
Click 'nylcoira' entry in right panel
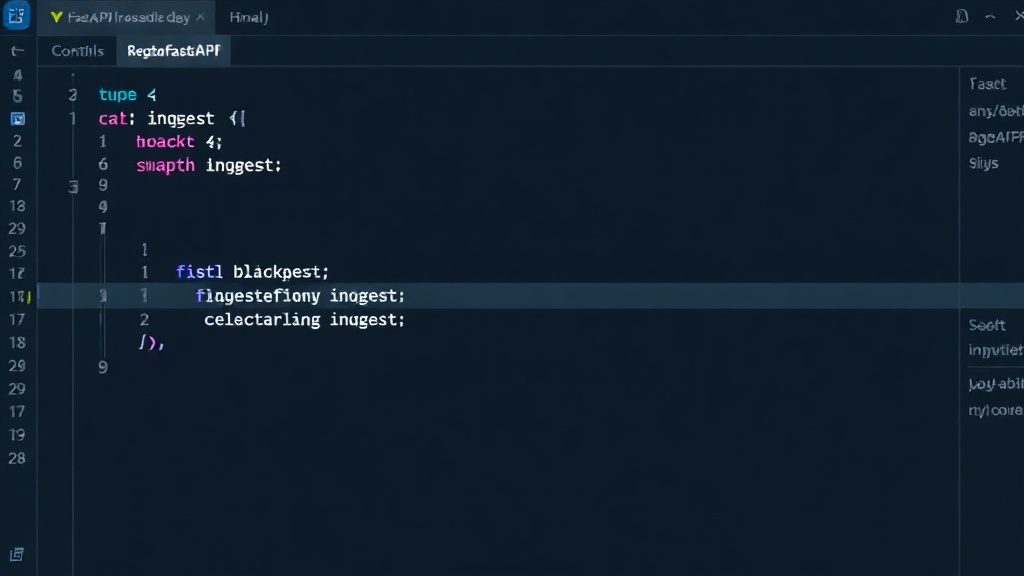(996, 410)
